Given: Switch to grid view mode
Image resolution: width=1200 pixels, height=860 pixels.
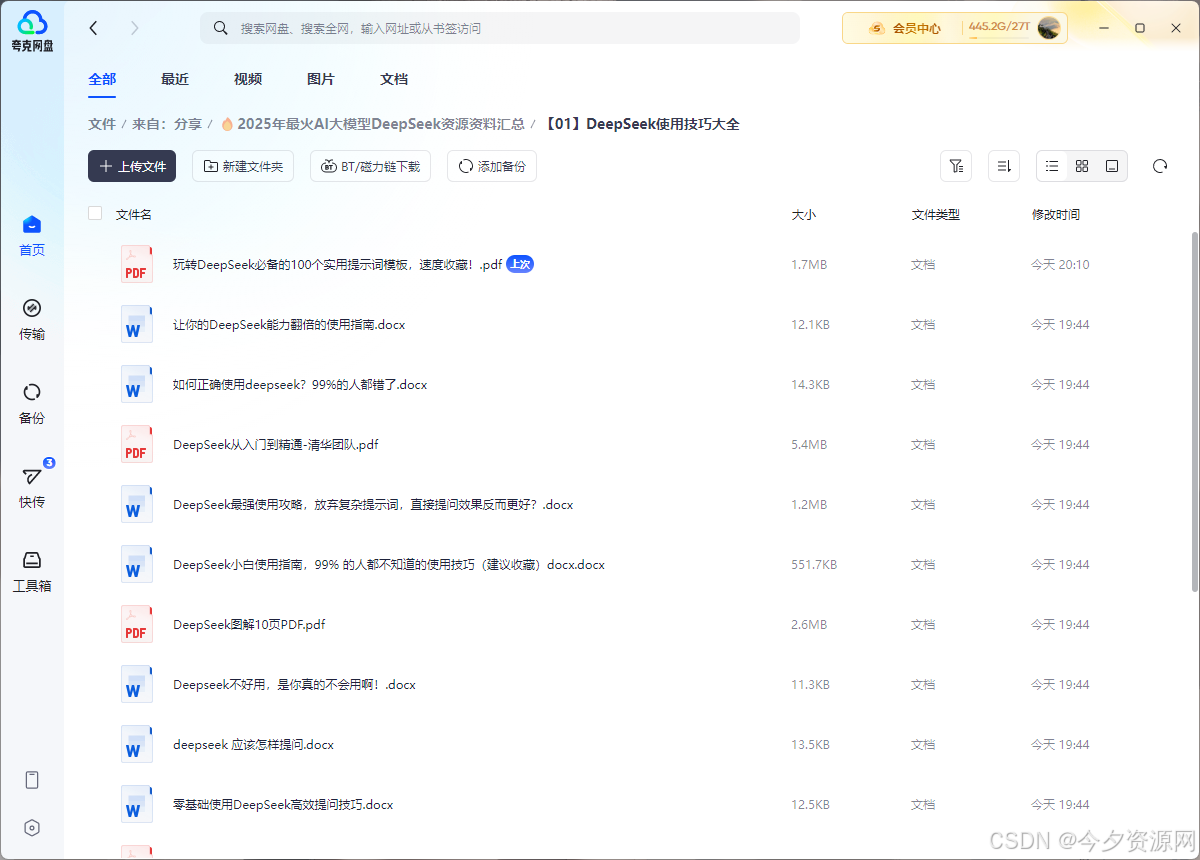Looking at the screenshot, I should [x=1082, y=166].
